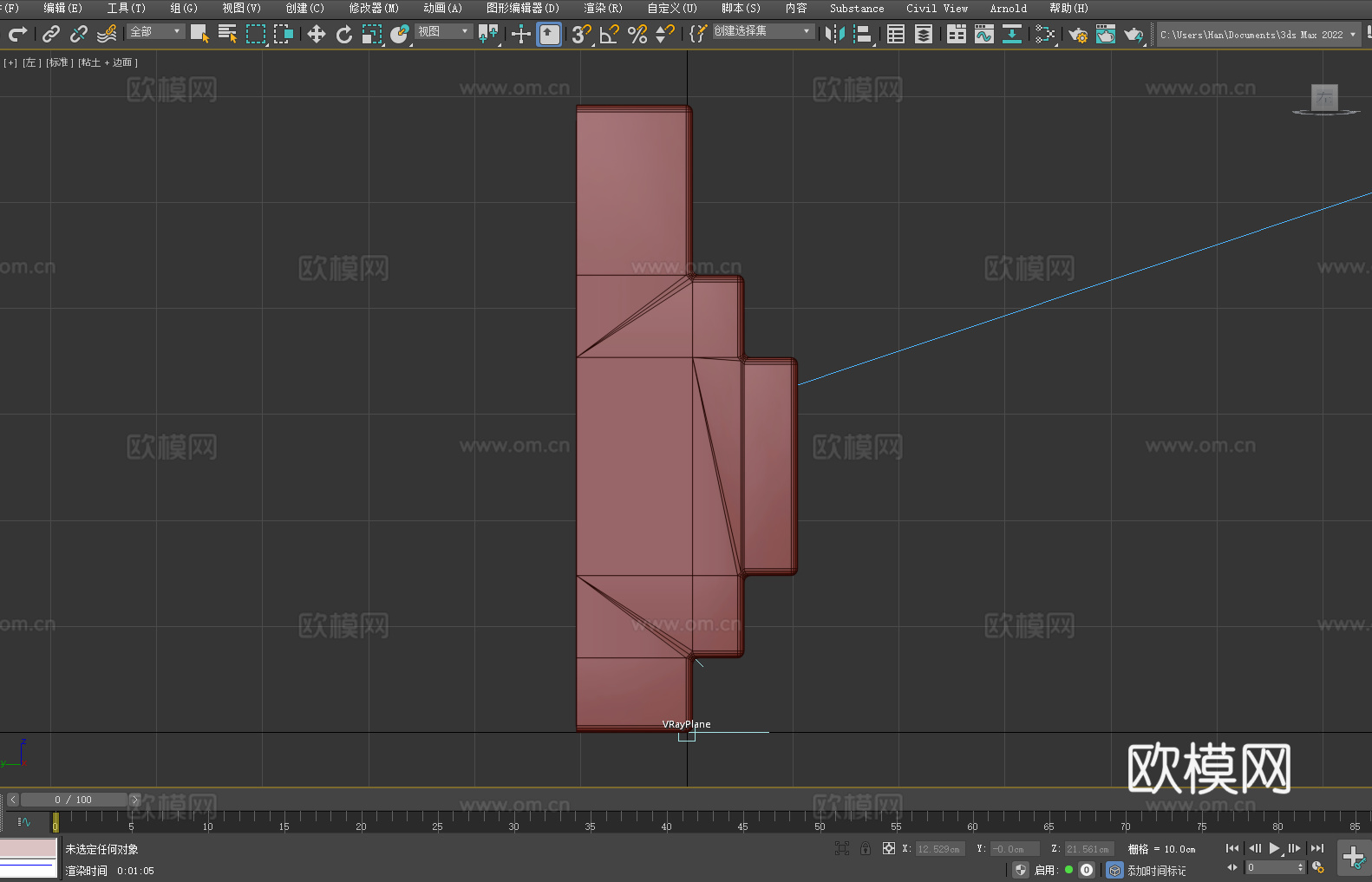Click Render Production teapot icon
The width and height of the screenshot is (1372, 882).
coord(1134,34)
